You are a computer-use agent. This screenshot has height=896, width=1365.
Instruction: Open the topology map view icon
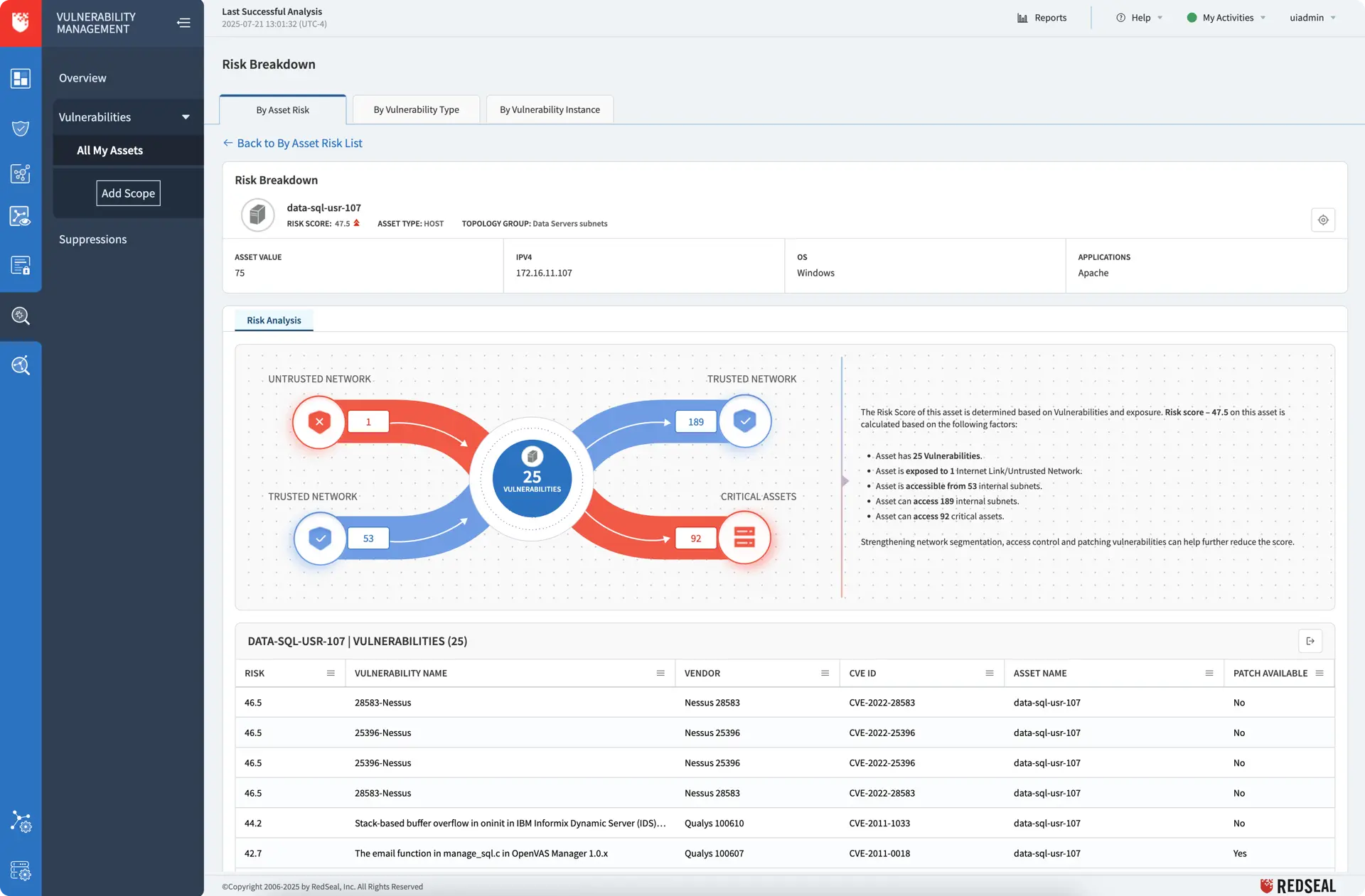(21, 216)
